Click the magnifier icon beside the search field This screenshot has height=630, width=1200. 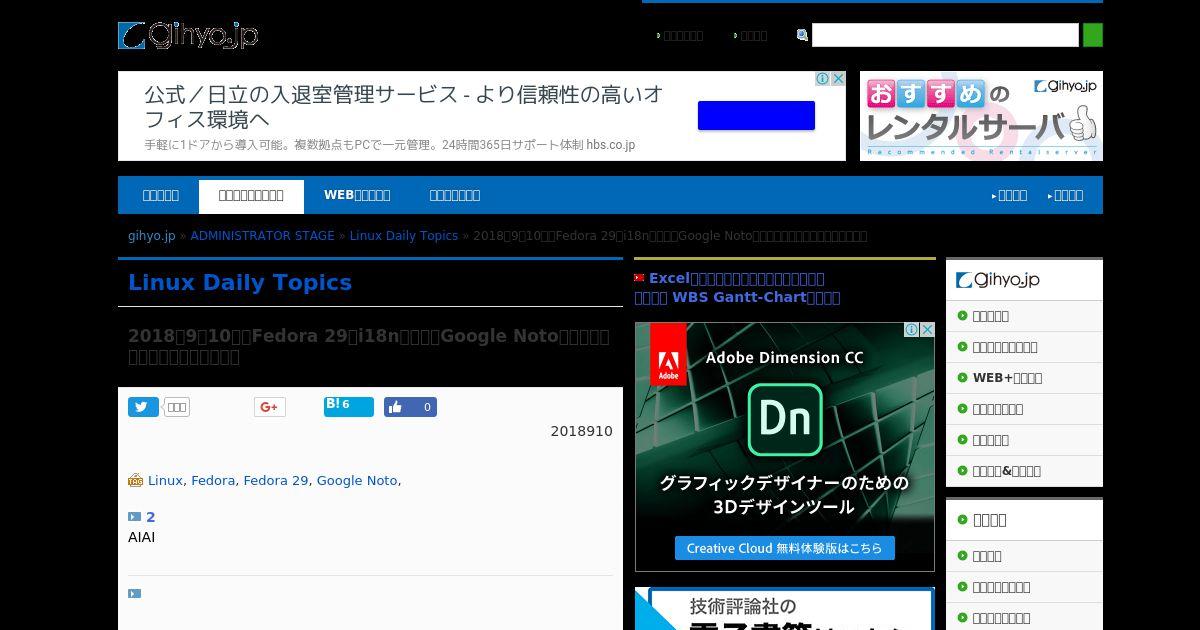(x=802, y=35)
